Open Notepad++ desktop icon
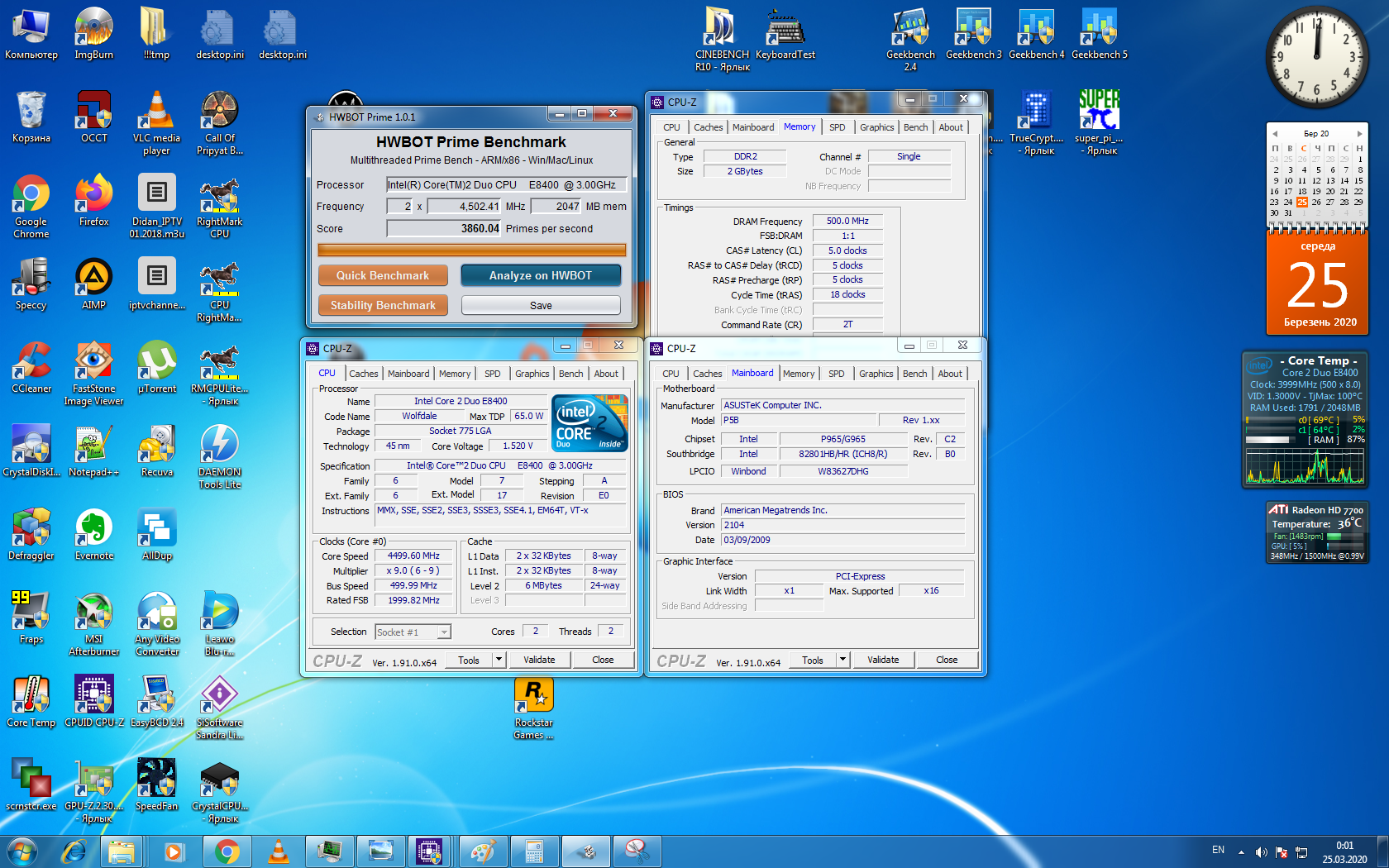Screen dimensions: 1389x868 [x=93, y=451]
